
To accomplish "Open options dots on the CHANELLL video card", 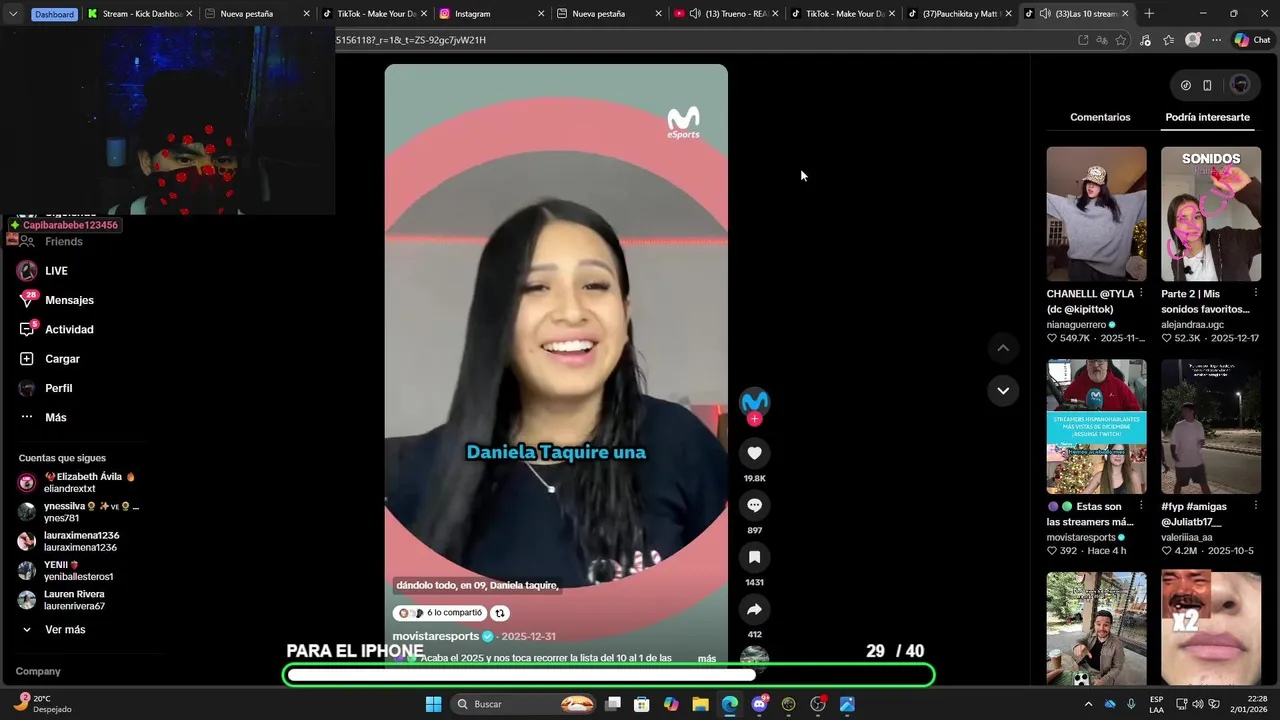I will [1141, 294].
